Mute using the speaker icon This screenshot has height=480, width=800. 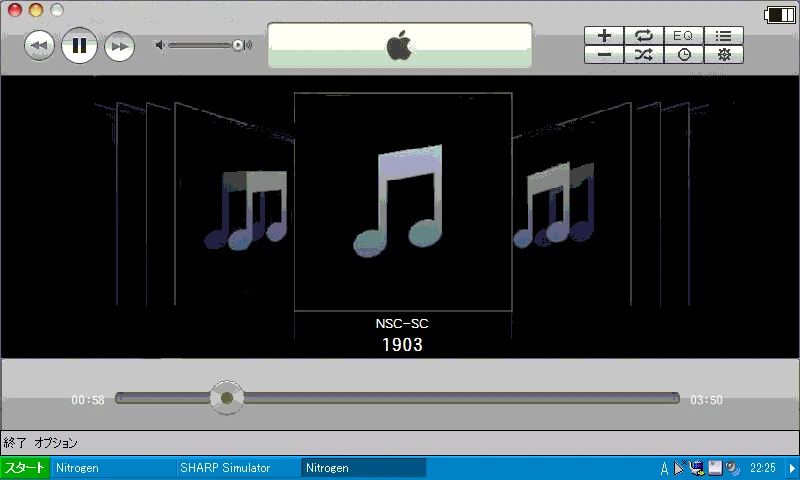160,45
